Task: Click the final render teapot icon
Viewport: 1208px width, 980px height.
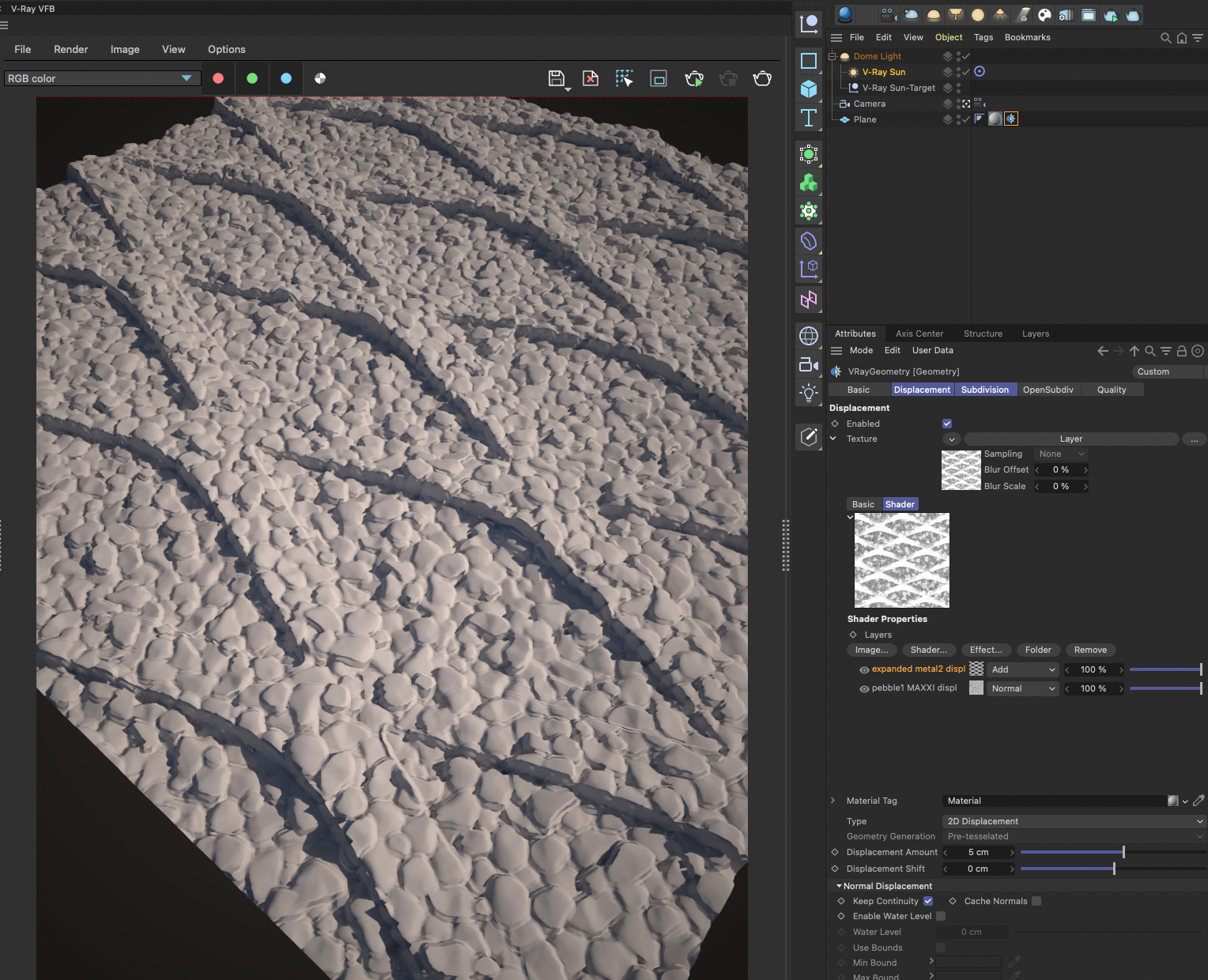Action: pyautogui.click(x=762, y=78)
